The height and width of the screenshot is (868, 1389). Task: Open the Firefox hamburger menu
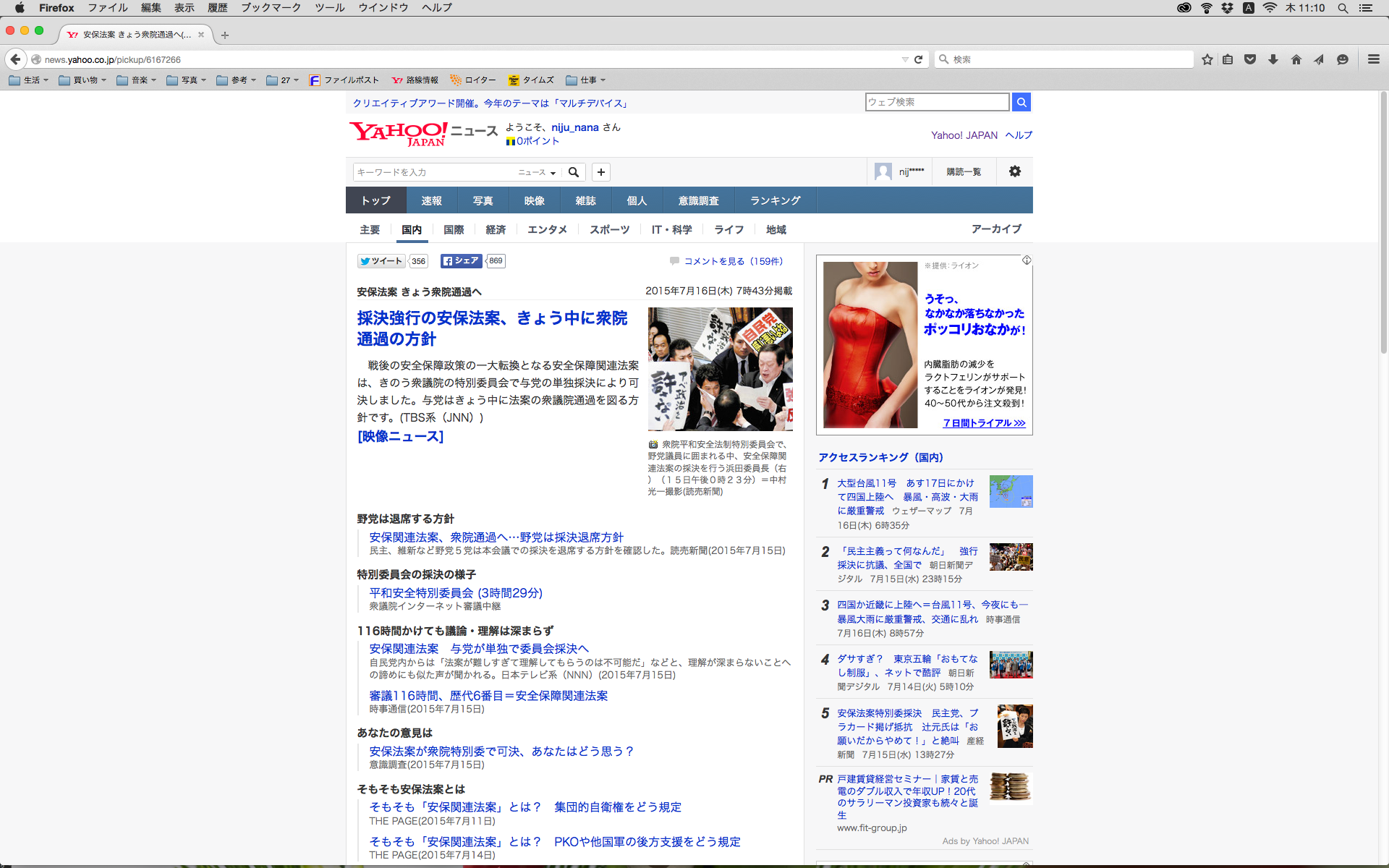point(1373,59)
